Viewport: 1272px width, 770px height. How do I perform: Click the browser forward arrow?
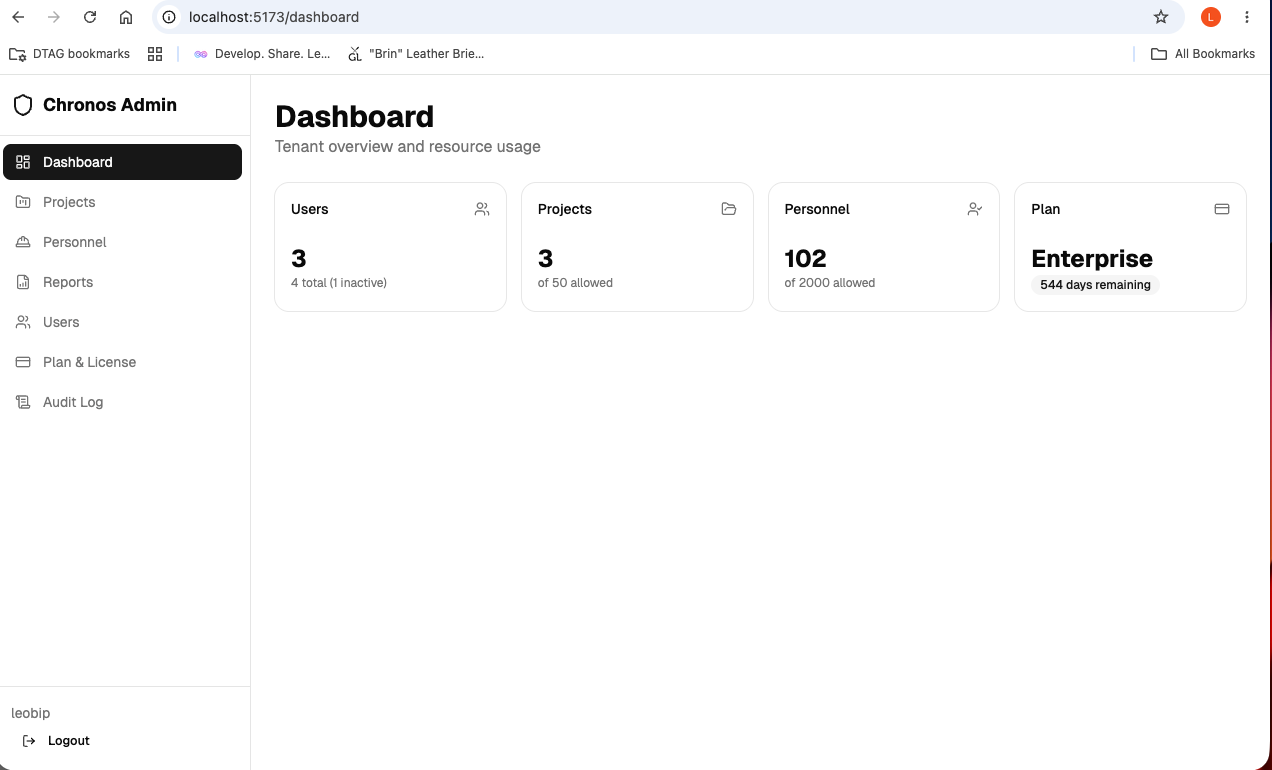point(54,17)
